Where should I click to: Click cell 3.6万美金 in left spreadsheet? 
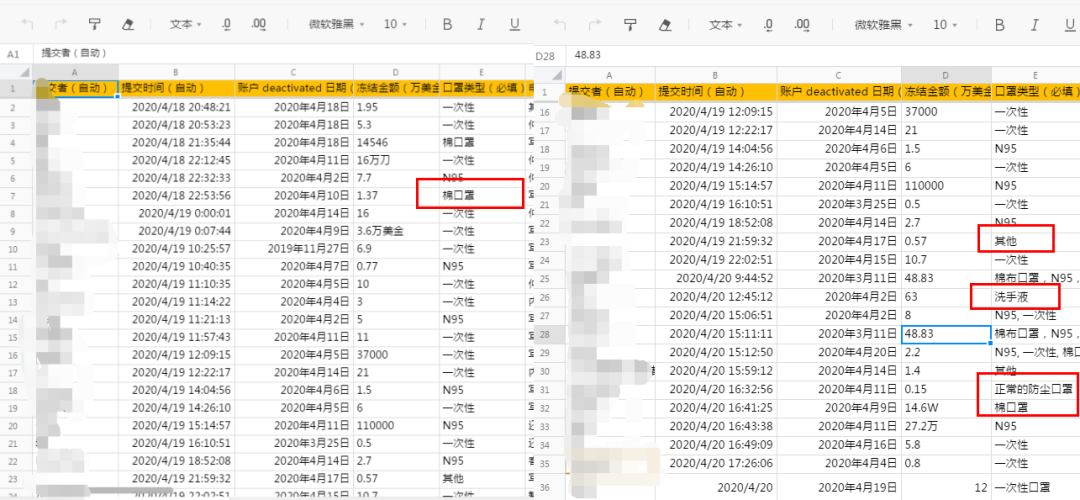[x=396, y=231]
